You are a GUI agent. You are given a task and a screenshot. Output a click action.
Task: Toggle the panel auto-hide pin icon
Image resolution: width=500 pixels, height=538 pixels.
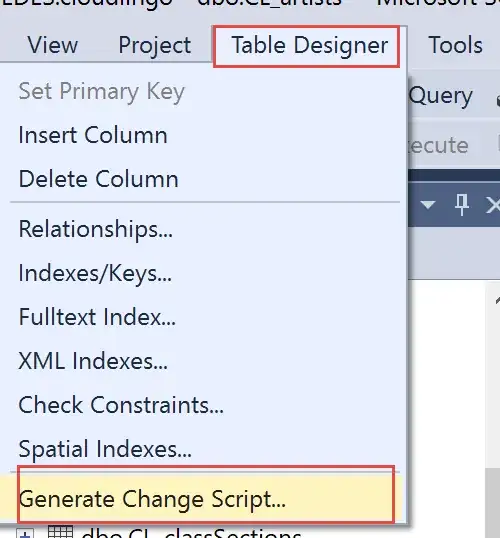(462, 205)
